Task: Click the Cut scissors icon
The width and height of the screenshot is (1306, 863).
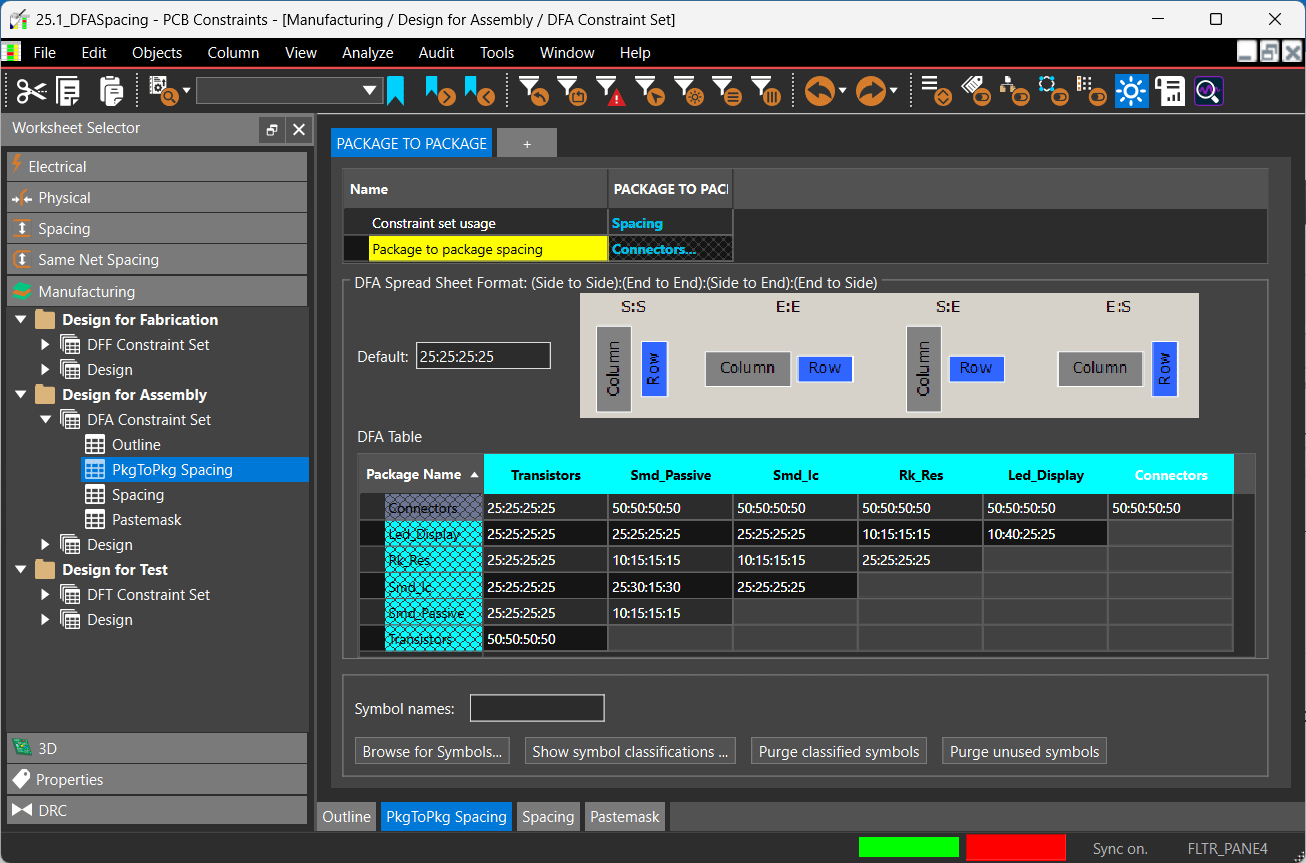Action: [31, 92]
